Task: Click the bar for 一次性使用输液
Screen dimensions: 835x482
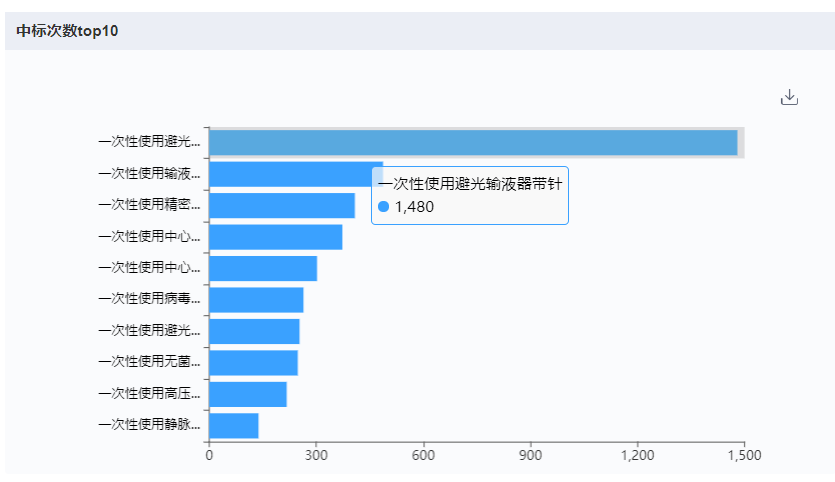Action: pos(296,174)
